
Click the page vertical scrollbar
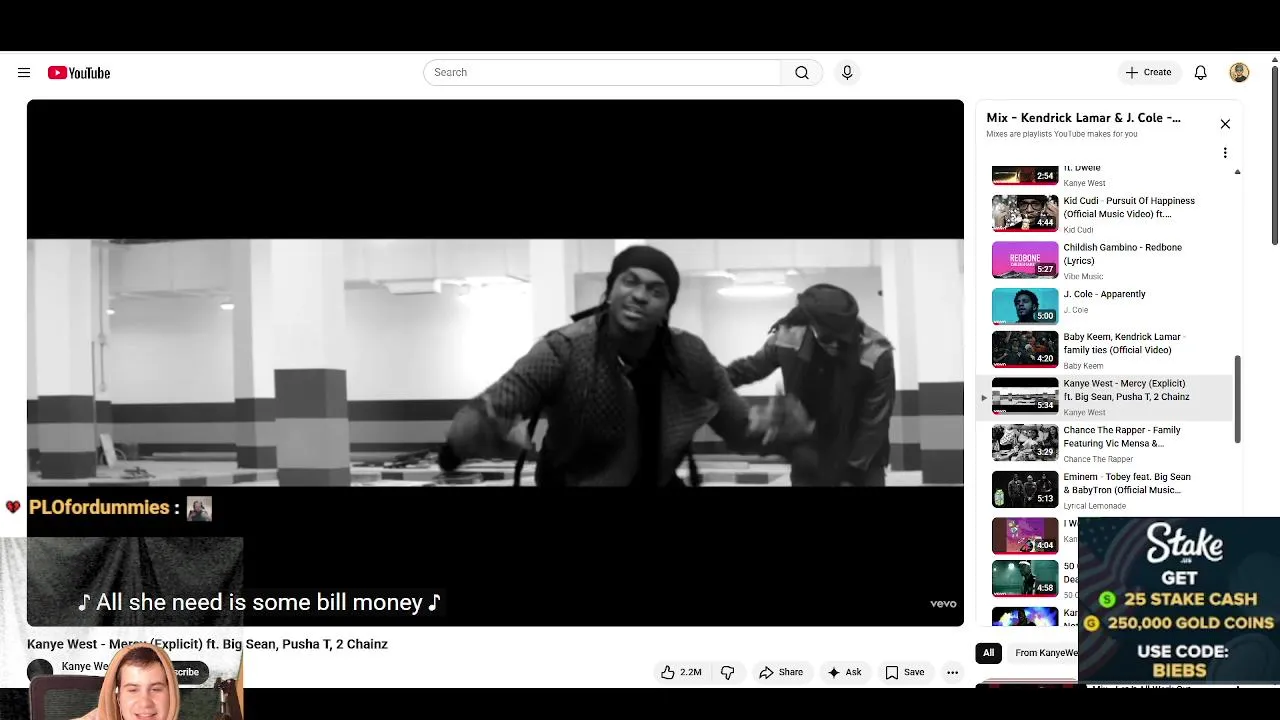1274,153
